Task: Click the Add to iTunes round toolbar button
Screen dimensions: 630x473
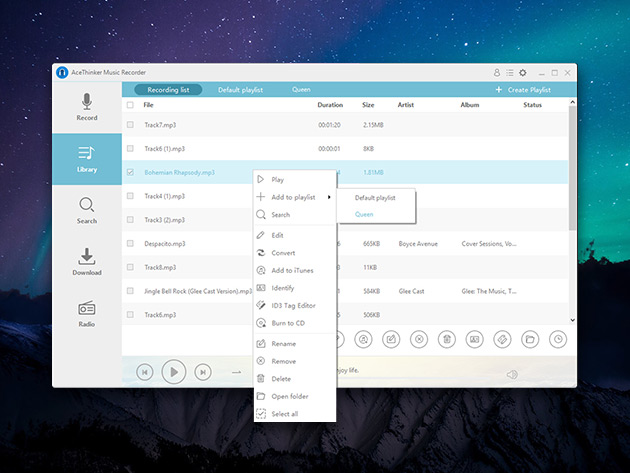Action: click(363, 339)
